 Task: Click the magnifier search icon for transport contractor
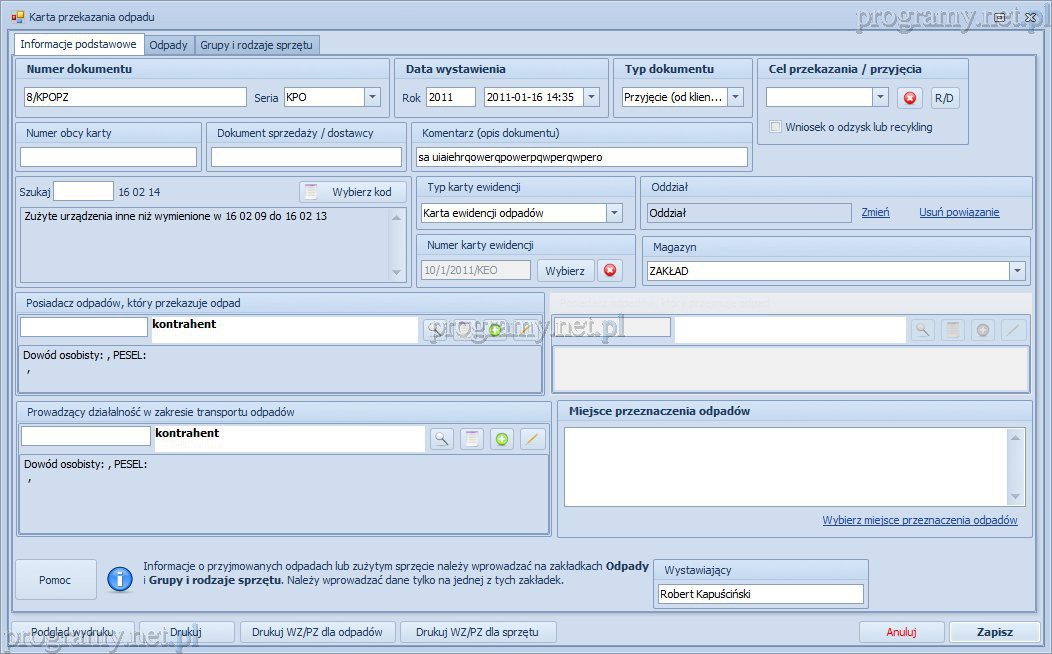(441, 439)
